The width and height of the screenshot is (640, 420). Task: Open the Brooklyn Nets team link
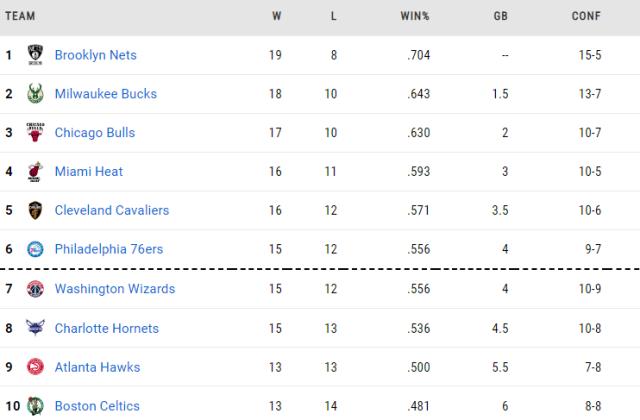coord(96,55)
